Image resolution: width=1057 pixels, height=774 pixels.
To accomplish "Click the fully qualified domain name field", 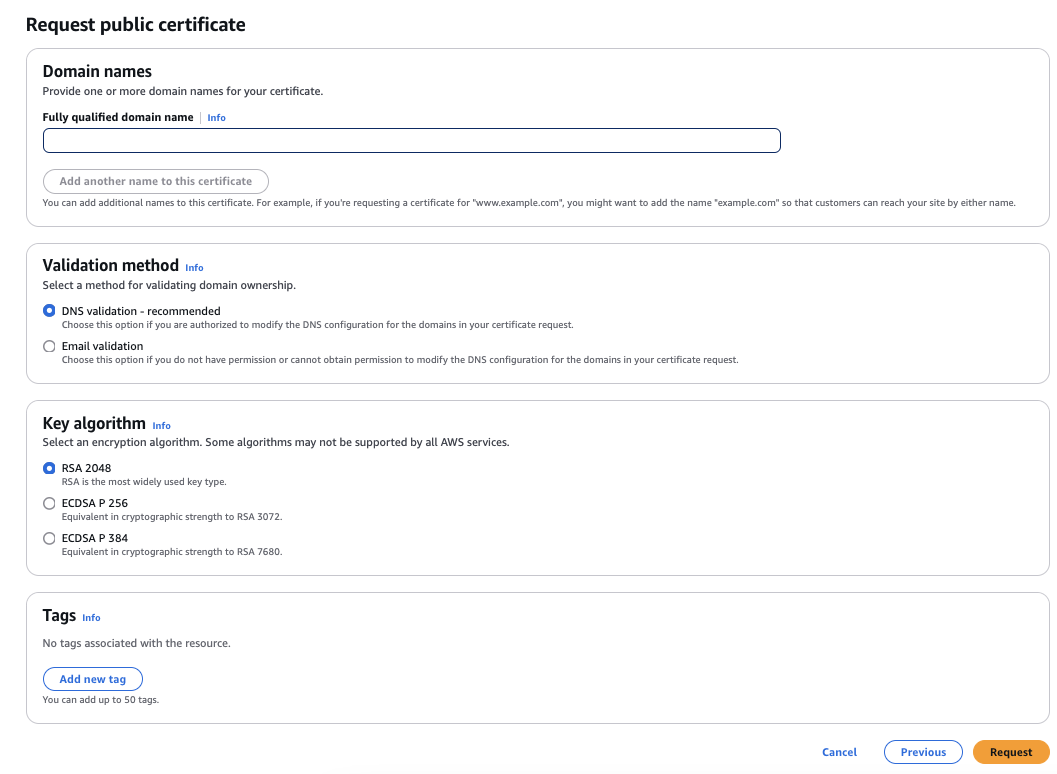I will [x=412, y=140].
